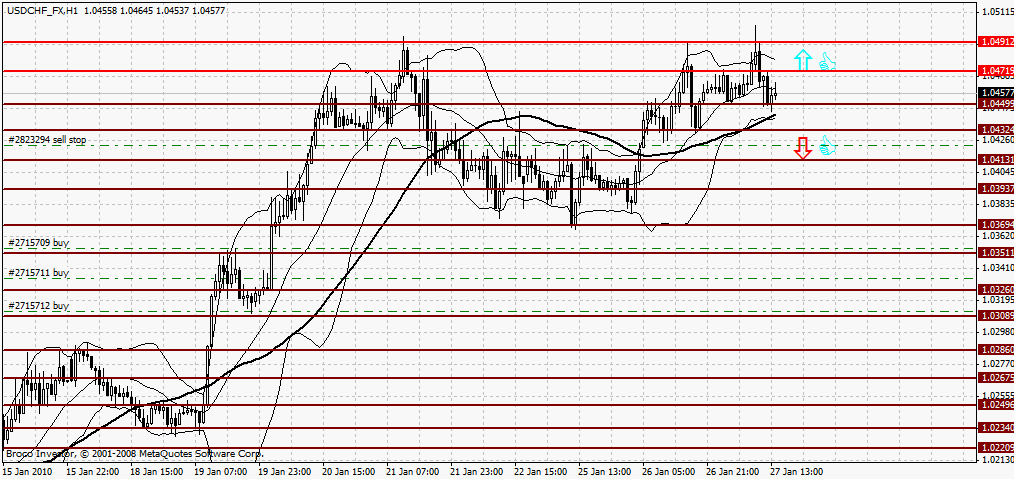Click the 21 Jan 23:00 time label
The height and width of the screenshot is (479, 1014).
pyautogui.click(x=475, y=473)
